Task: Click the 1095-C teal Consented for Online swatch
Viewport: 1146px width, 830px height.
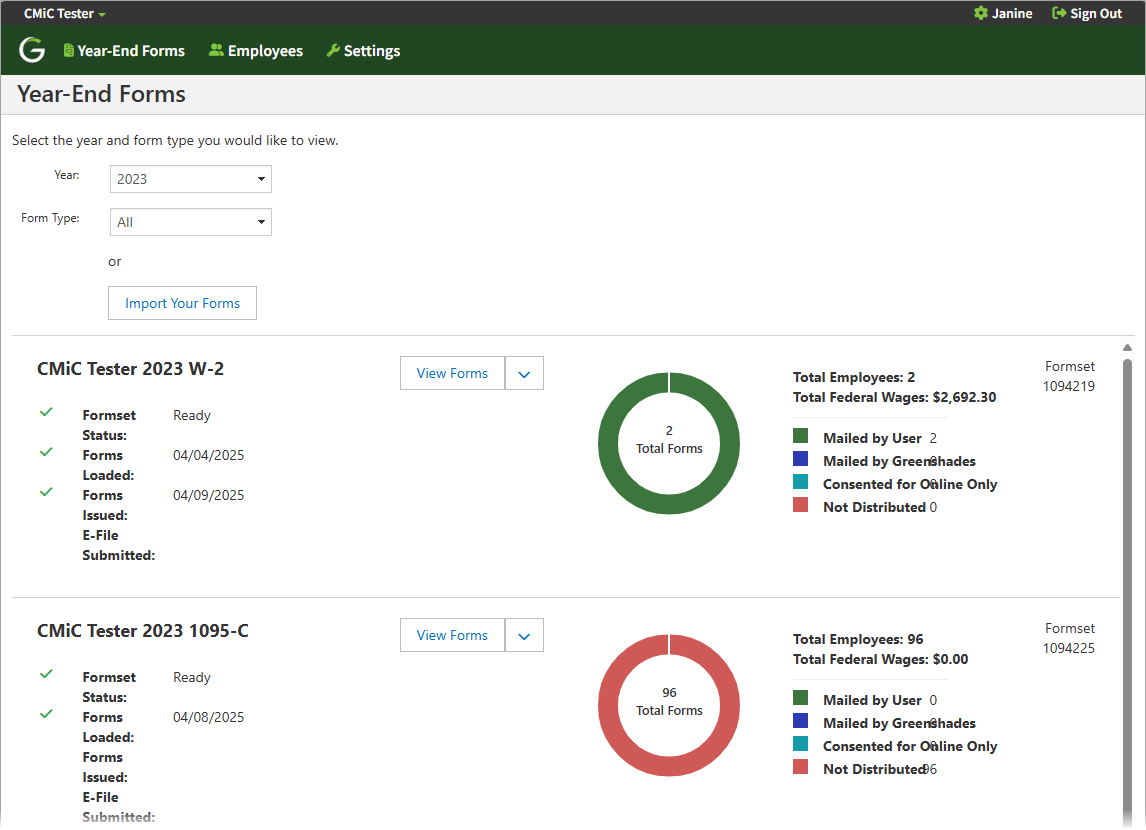Action: pyautogui.click(x=800, y=745)
